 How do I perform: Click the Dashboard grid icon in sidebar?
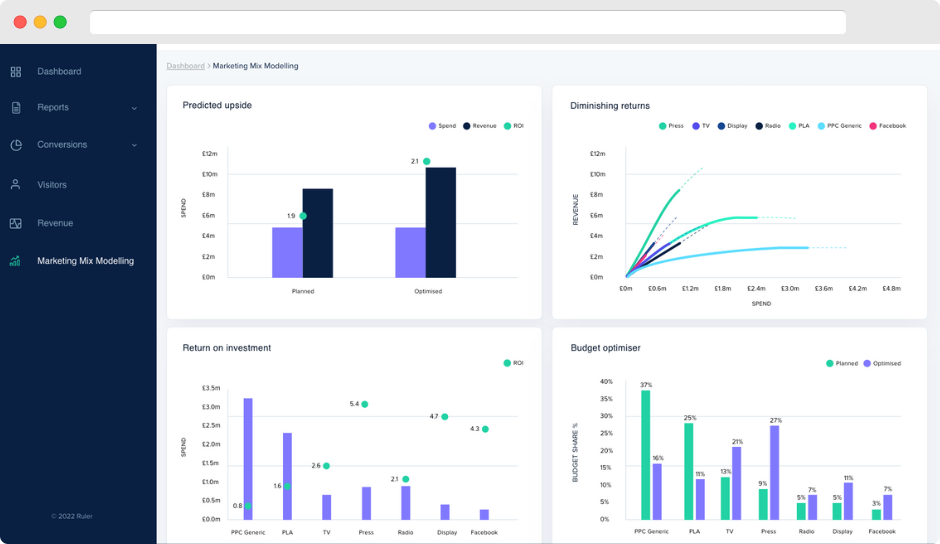pyautogui.click(x=16, y=72)
